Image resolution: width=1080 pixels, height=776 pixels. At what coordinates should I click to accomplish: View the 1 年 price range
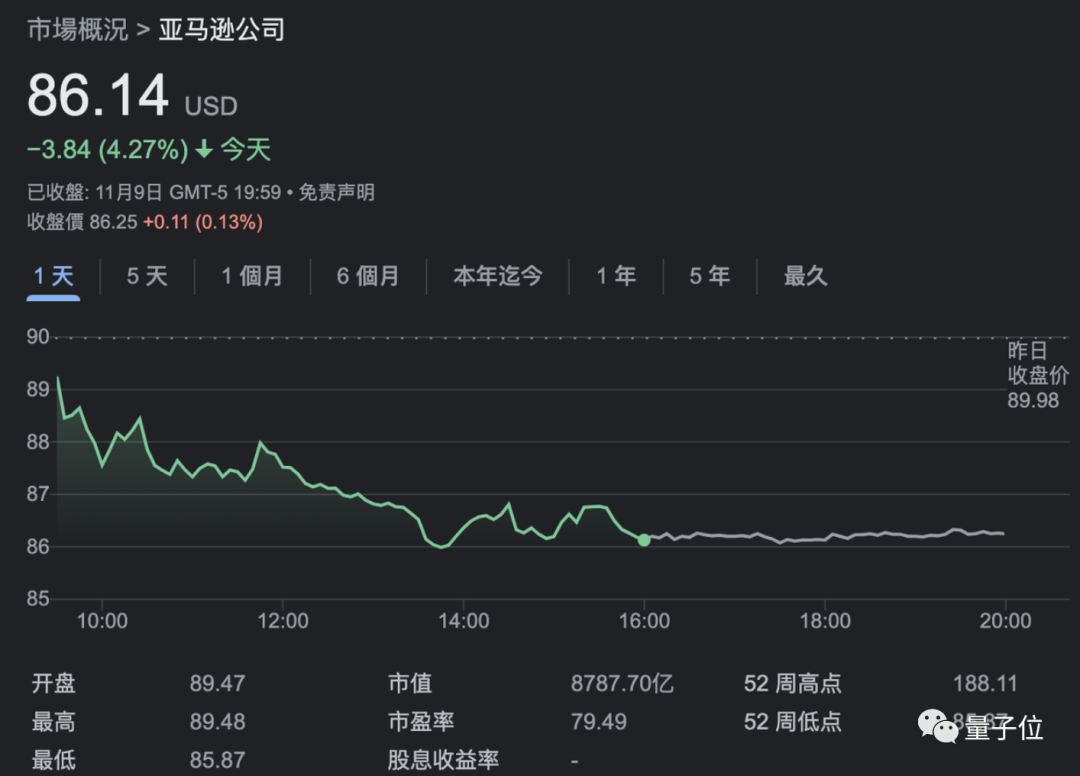pyautogui.click(x=616, y=276)
